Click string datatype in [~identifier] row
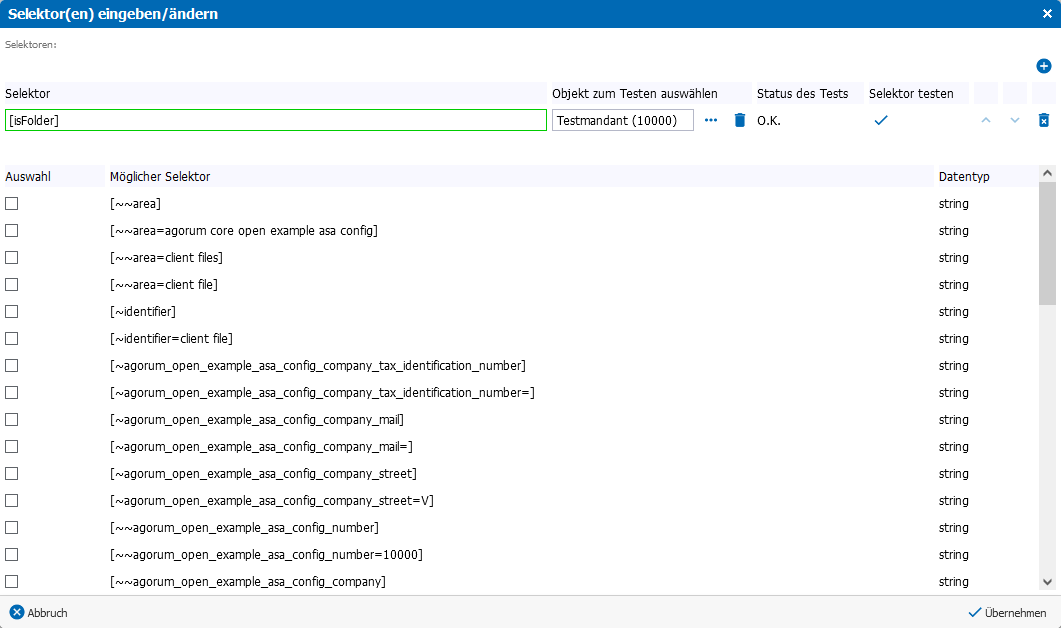1061x628 pixels. click(953, 312)
